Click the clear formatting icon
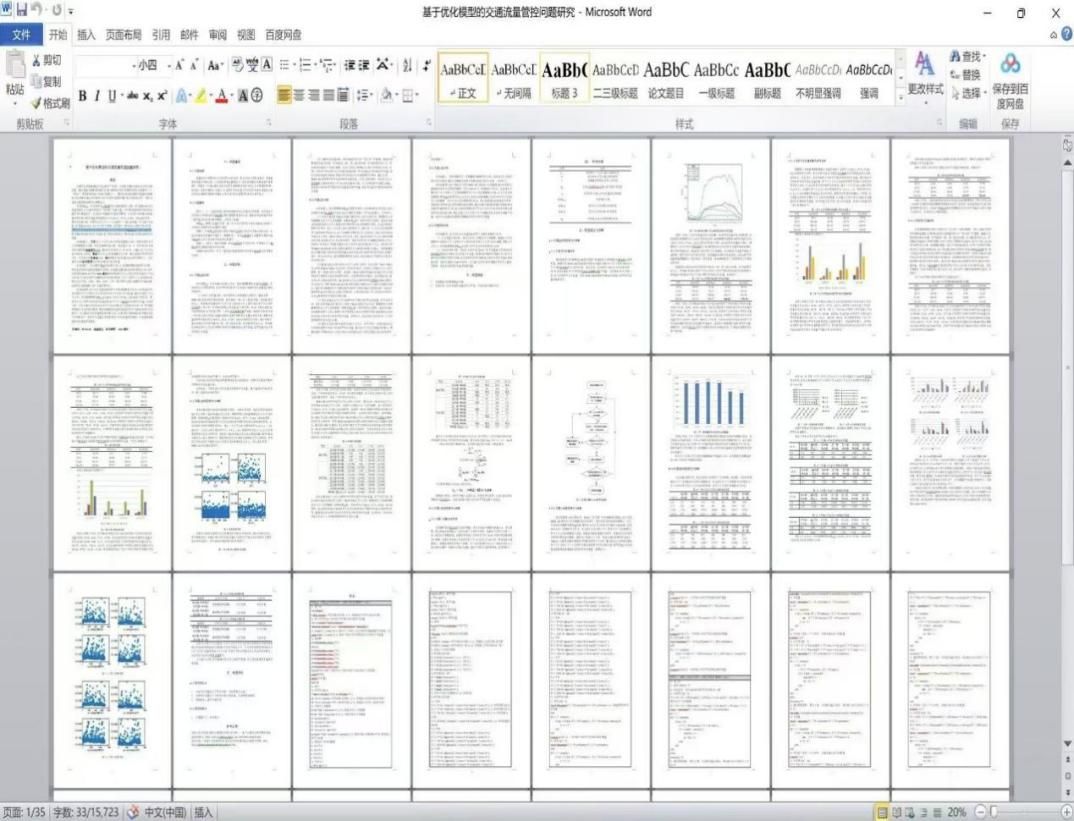The image size is (1074, 821). pyautogui.click(x=238, y=65)
